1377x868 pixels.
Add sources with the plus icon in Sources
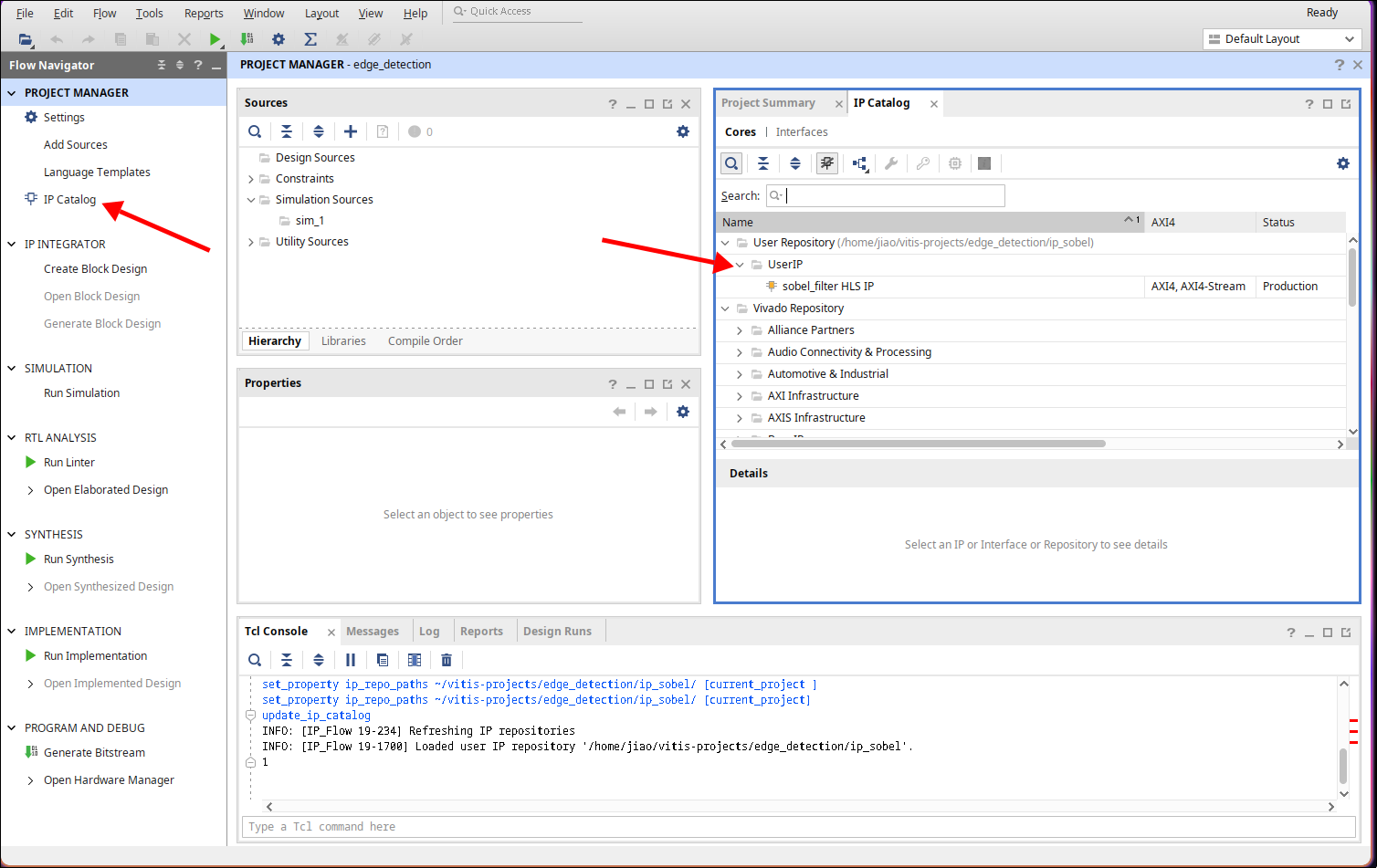(x=351, y=131)
